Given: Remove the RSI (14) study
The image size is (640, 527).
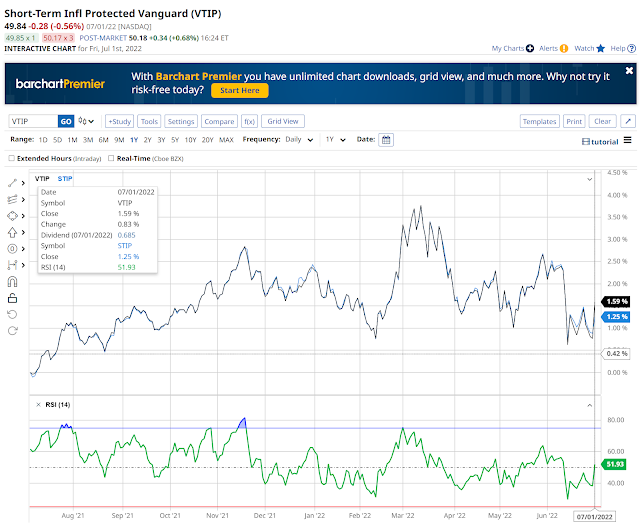Looking at the screenshot, I should 38,405.
